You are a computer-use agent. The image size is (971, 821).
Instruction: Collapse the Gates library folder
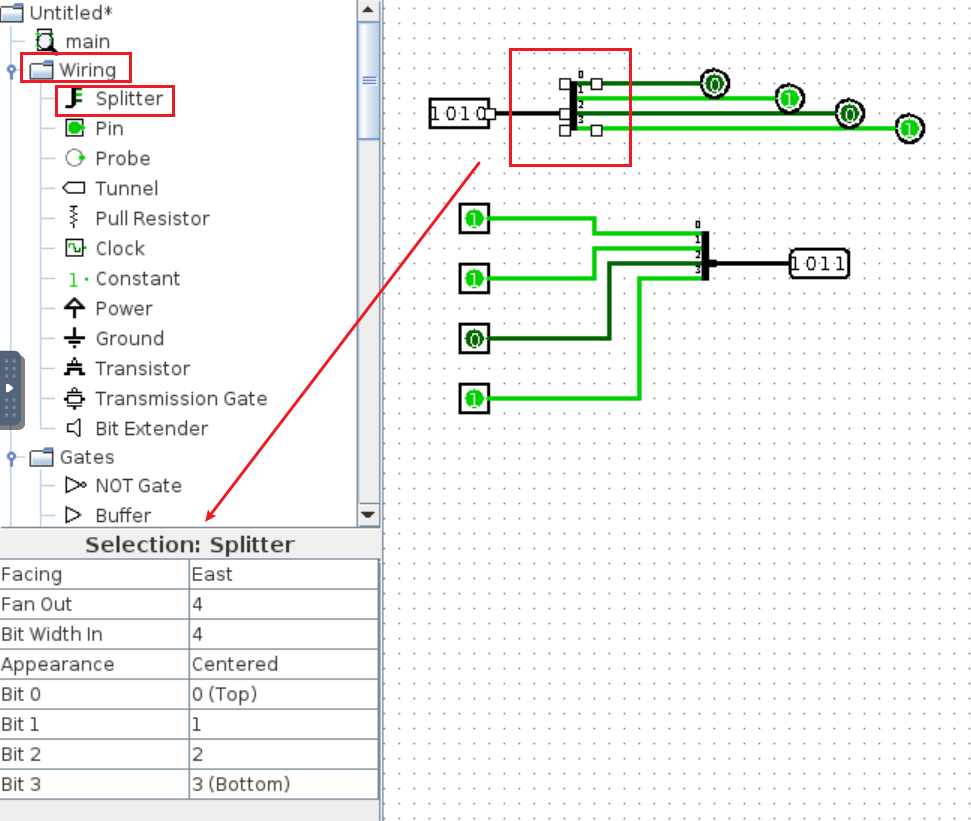pos(12,458)
